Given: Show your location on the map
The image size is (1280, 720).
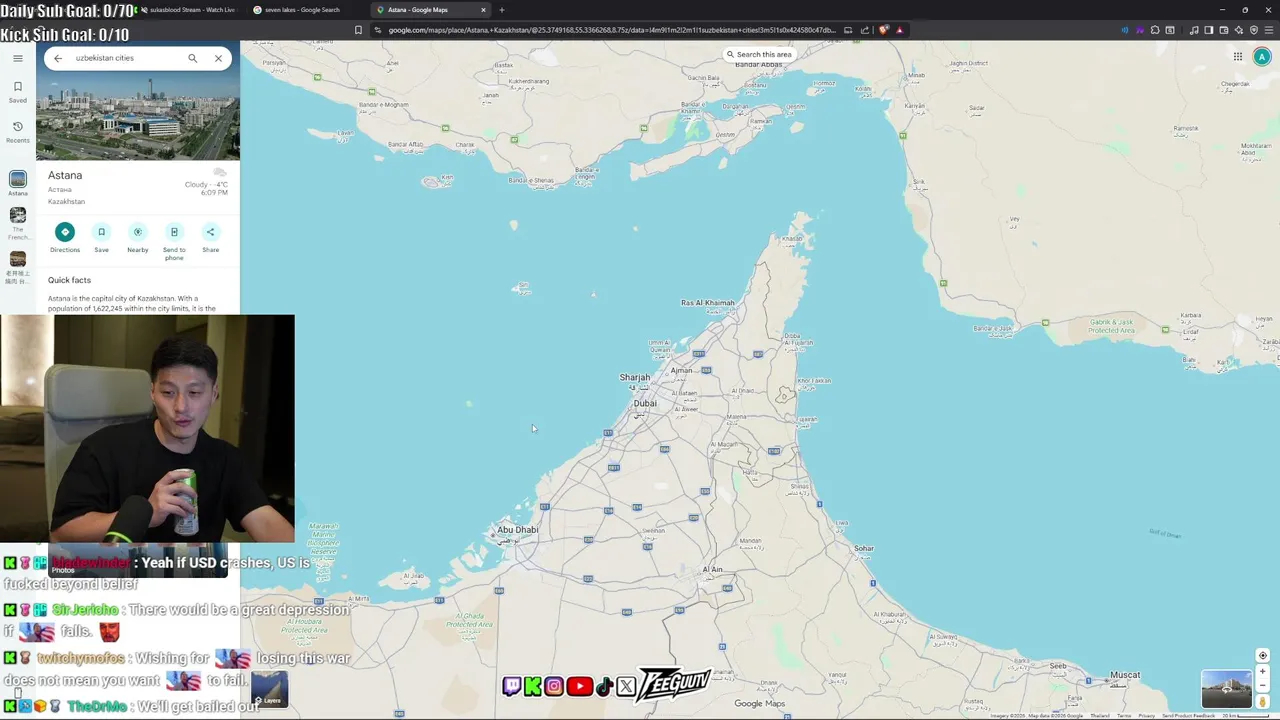Looking at the screenshot, I should coord(1263,656).
